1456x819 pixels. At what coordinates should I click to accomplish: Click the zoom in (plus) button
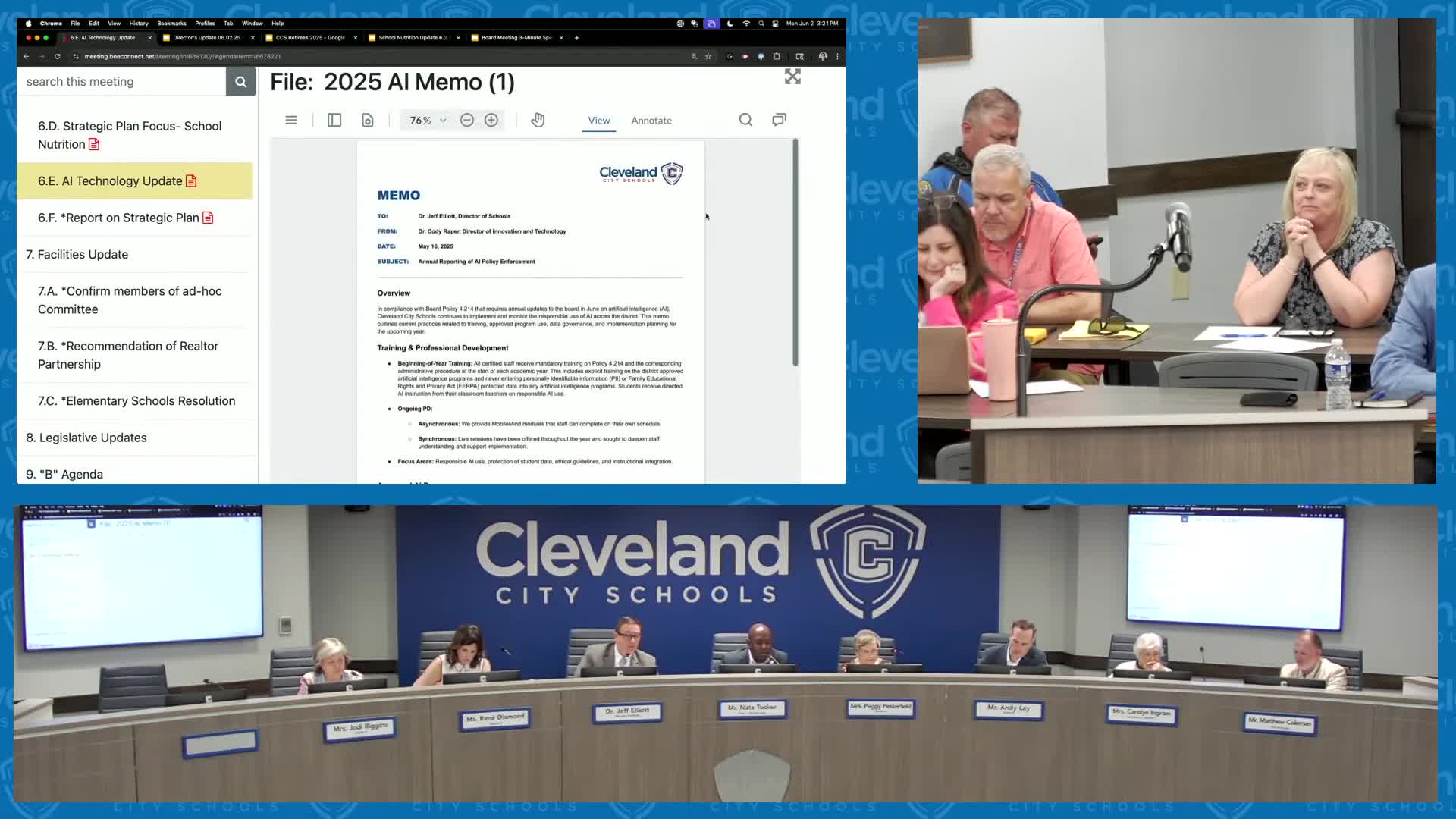(x=491, y=120)
